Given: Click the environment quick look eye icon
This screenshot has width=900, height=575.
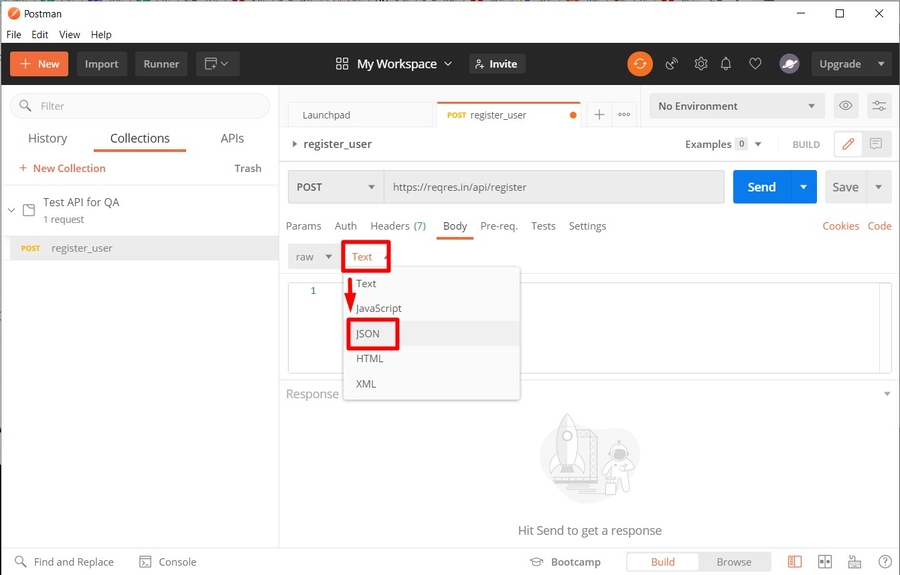Looking at the screenshot, I should [846, 106].
